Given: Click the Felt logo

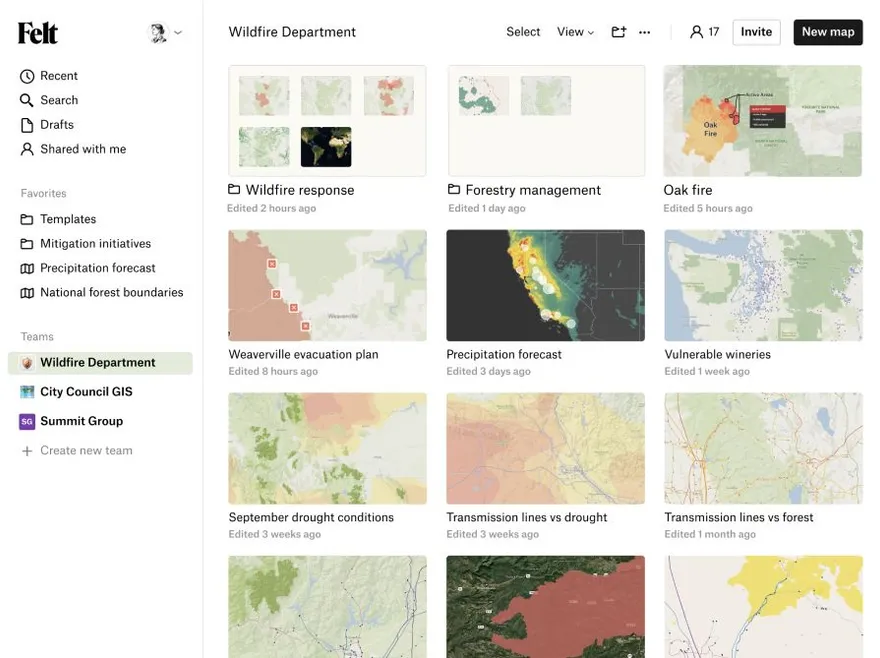Looking at the screenshot, I should coord(38,33).
